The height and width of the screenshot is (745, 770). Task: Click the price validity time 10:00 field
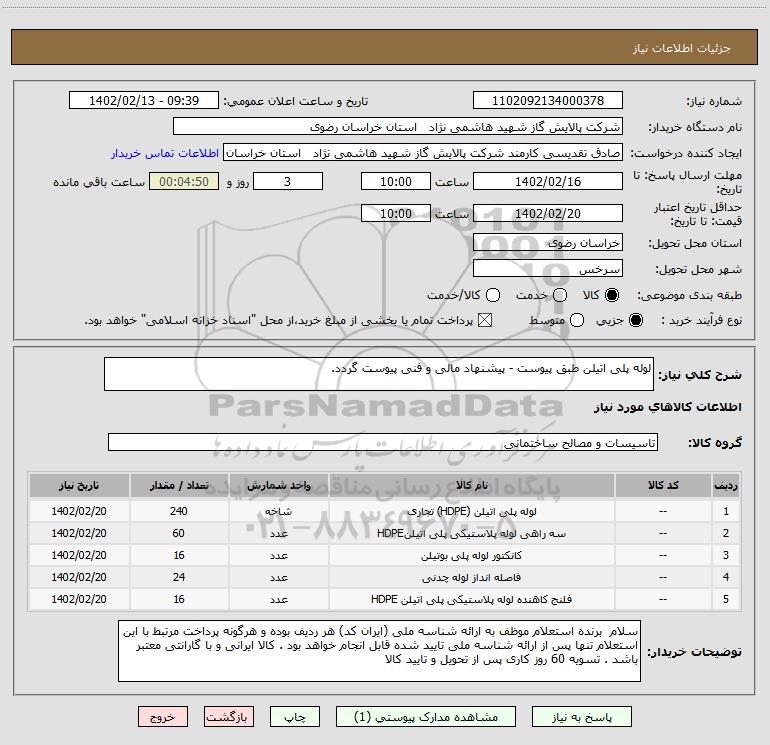[x=396, y=213]
